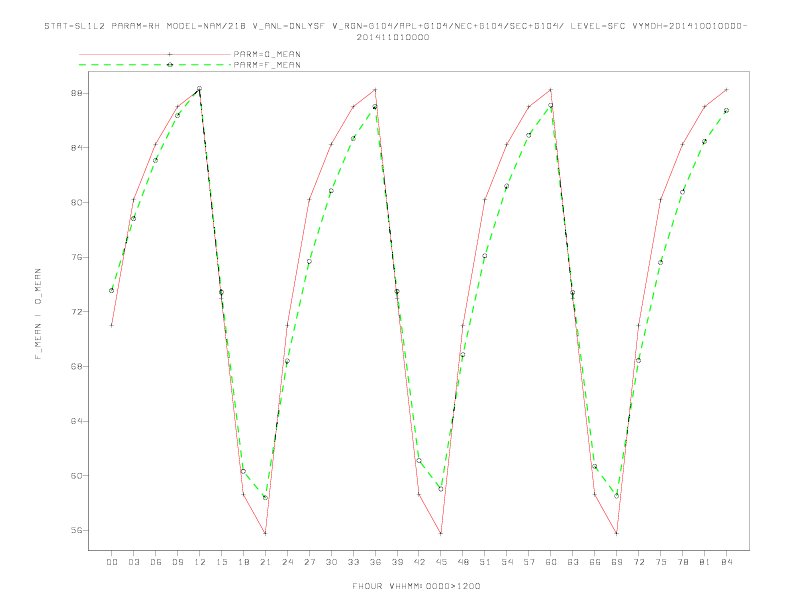Click the x-axis tick label 57
Viewport: 792px width, 612px height.
click(x=529, y=562)
